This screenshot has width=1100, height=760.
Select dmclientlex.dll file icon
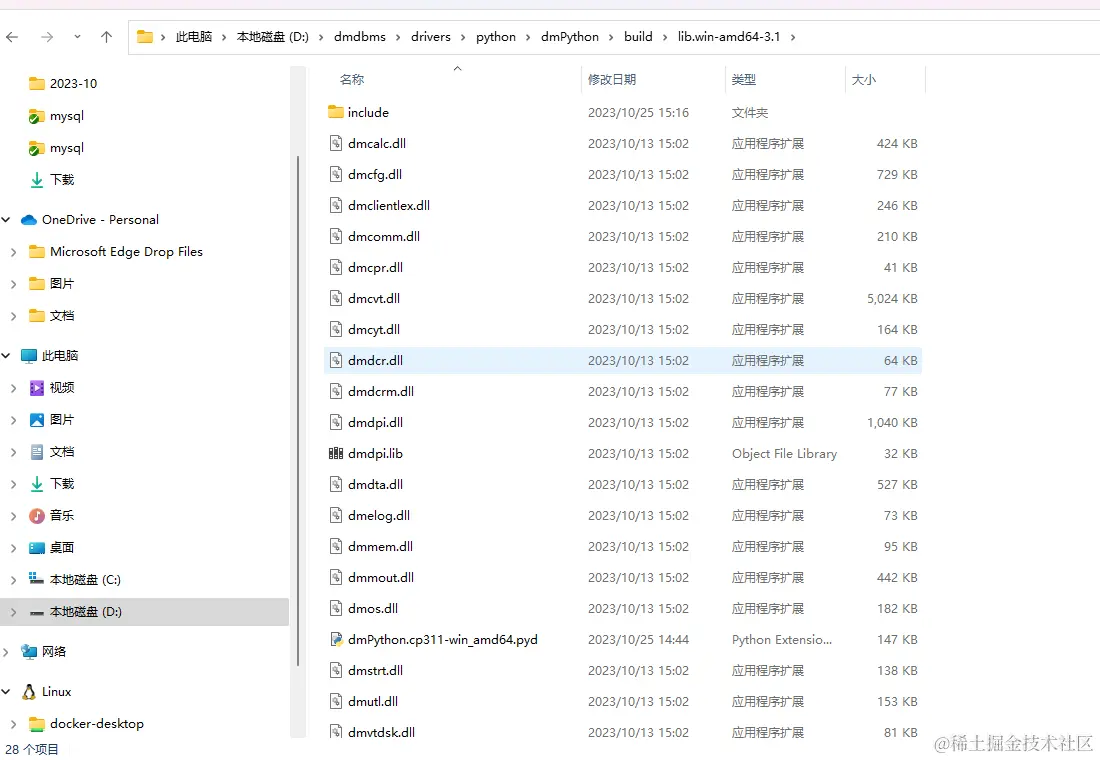[x=336, y=205]
